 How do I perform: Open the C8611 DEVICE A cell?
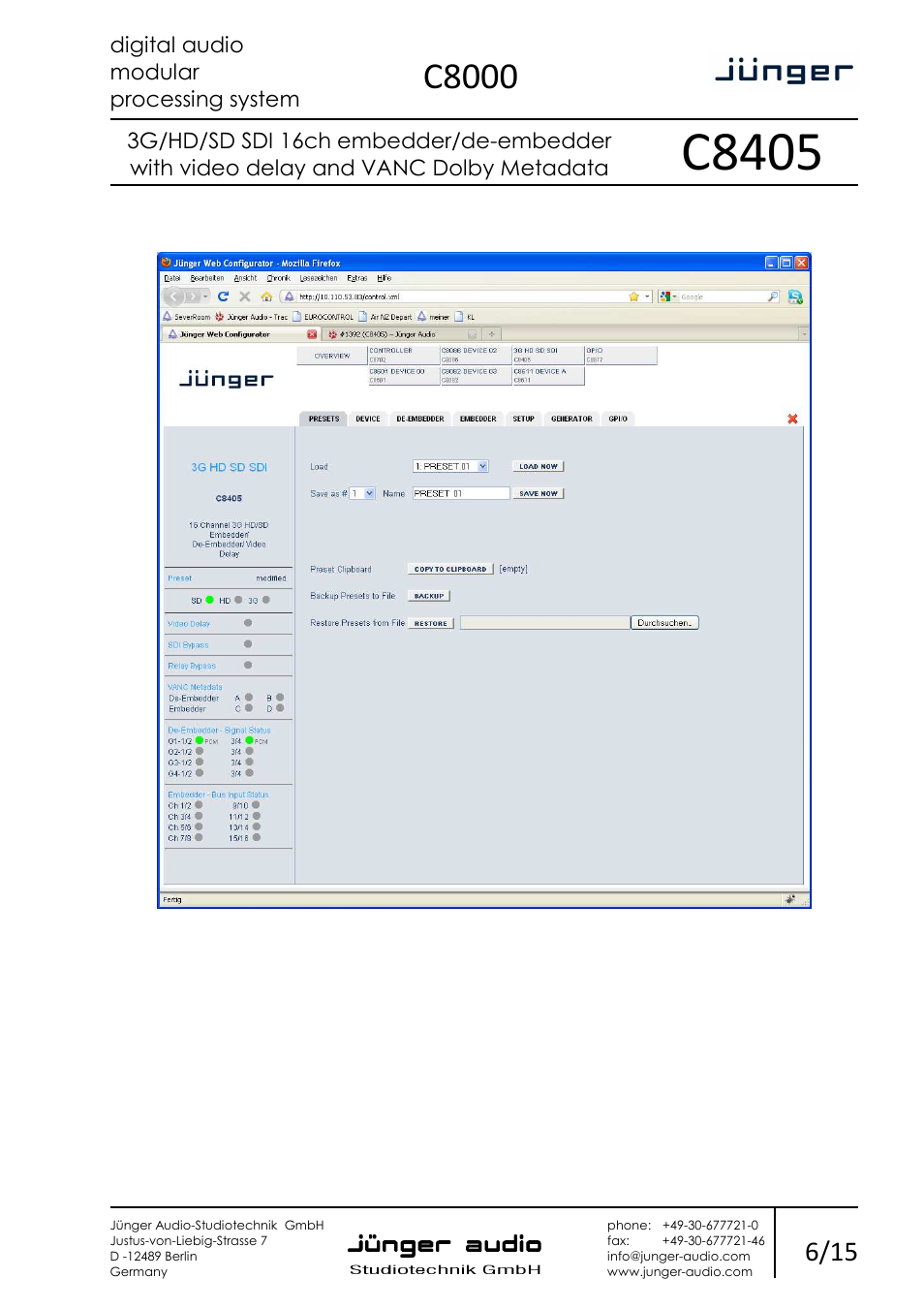pos(547,376)
